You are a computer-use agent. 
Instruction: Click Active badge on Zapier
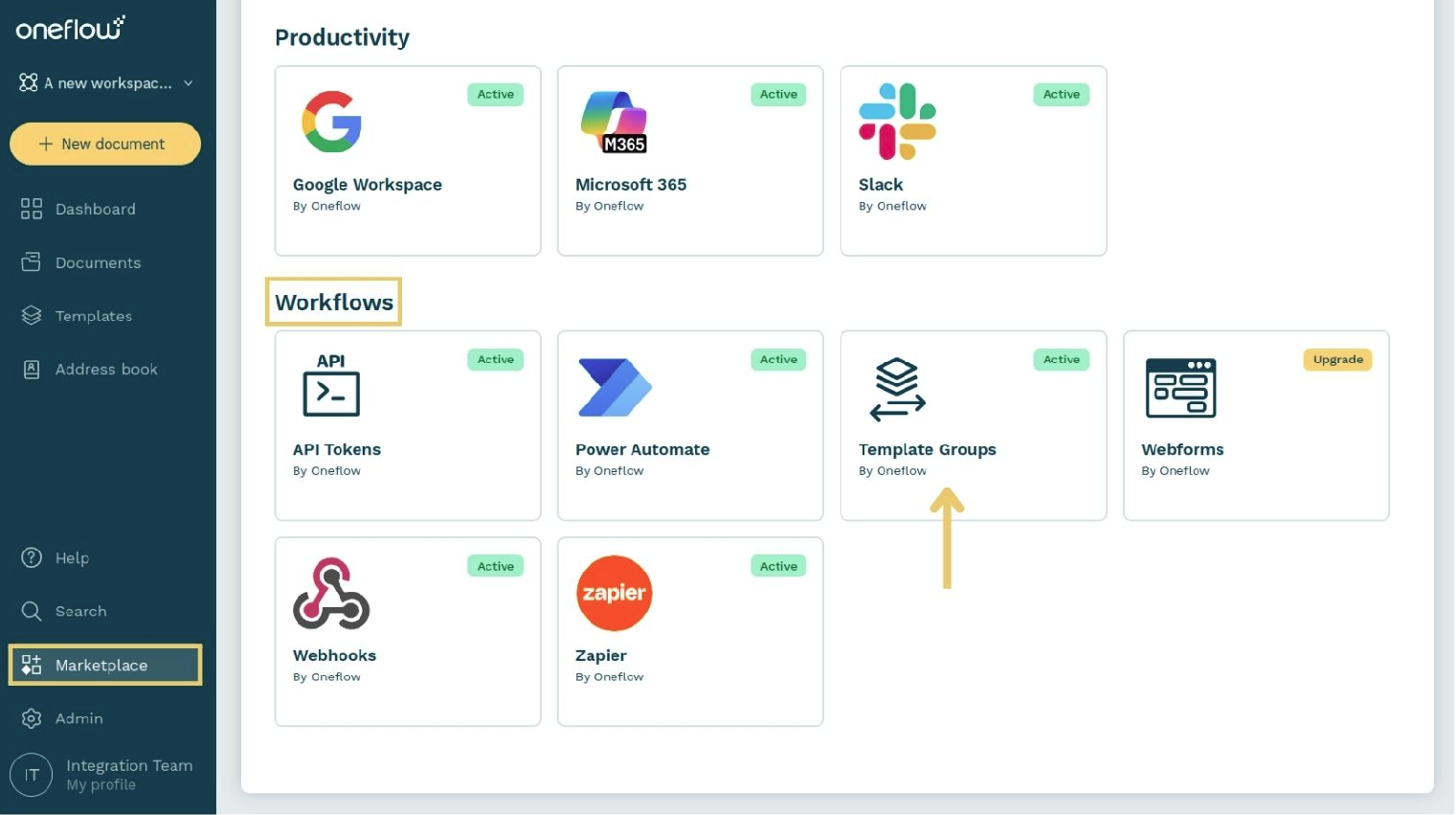pos(778,566)
